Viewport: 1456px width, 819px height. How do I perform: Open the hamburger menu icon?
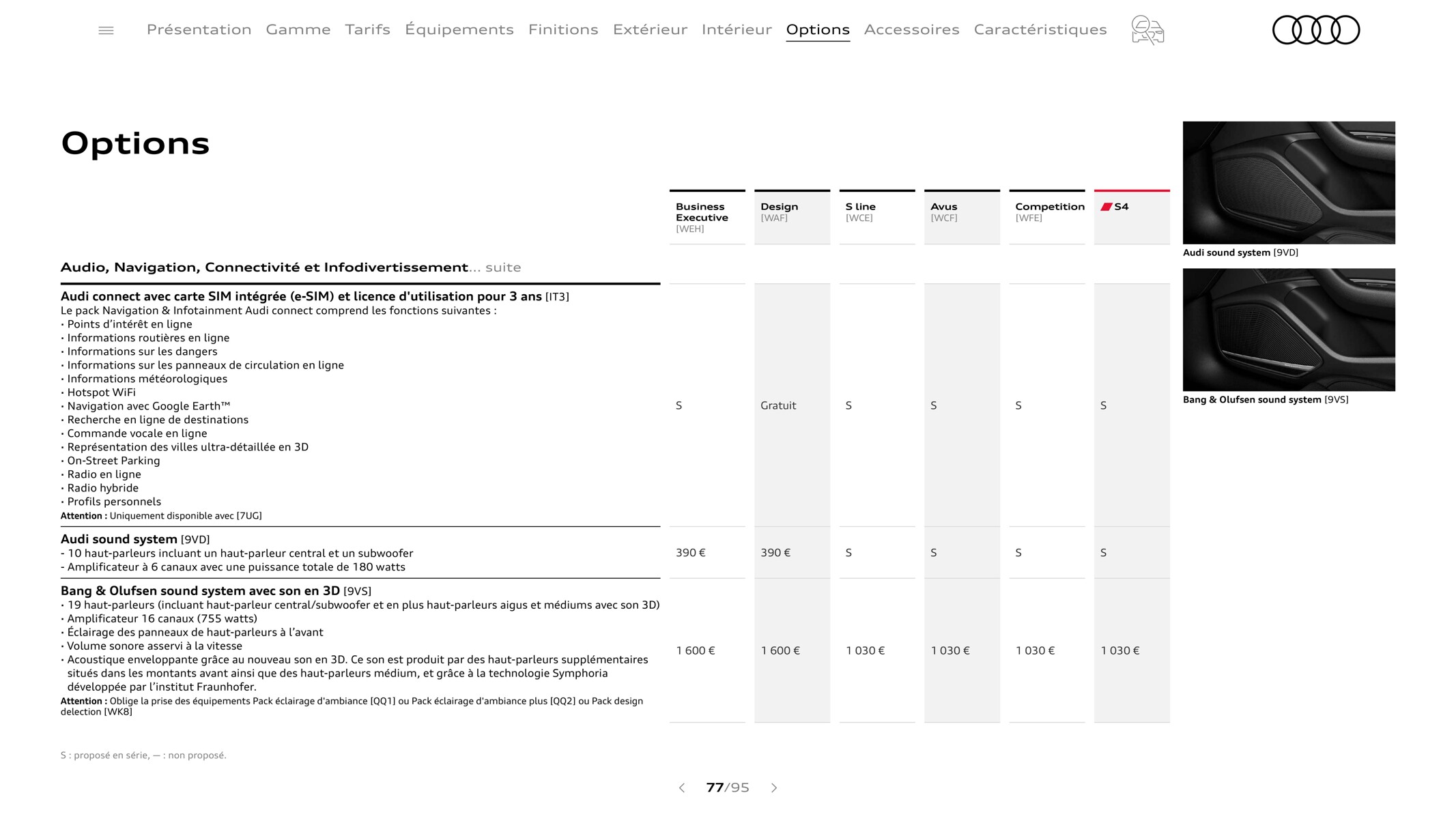click(x=106, y=30)
